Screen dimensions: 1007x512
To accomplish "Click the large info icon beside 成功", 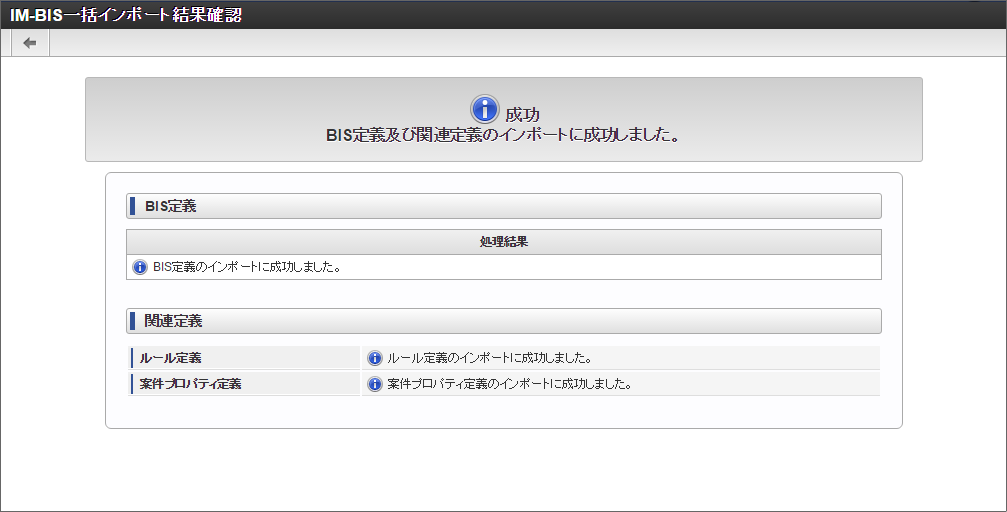I will 485,109.
